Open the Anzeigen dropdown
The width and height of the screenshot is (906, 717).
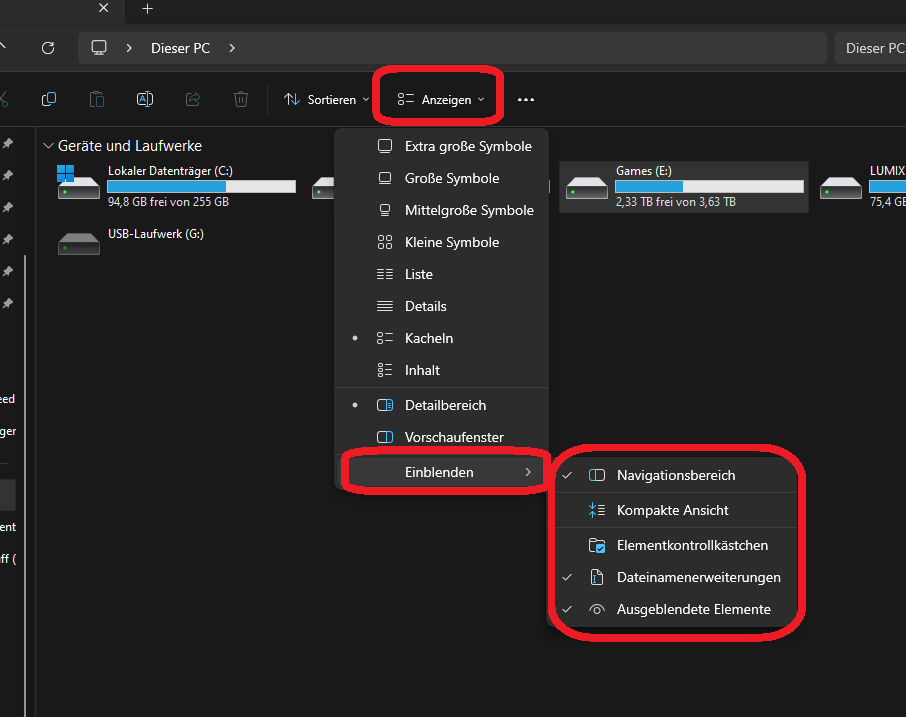440,99
